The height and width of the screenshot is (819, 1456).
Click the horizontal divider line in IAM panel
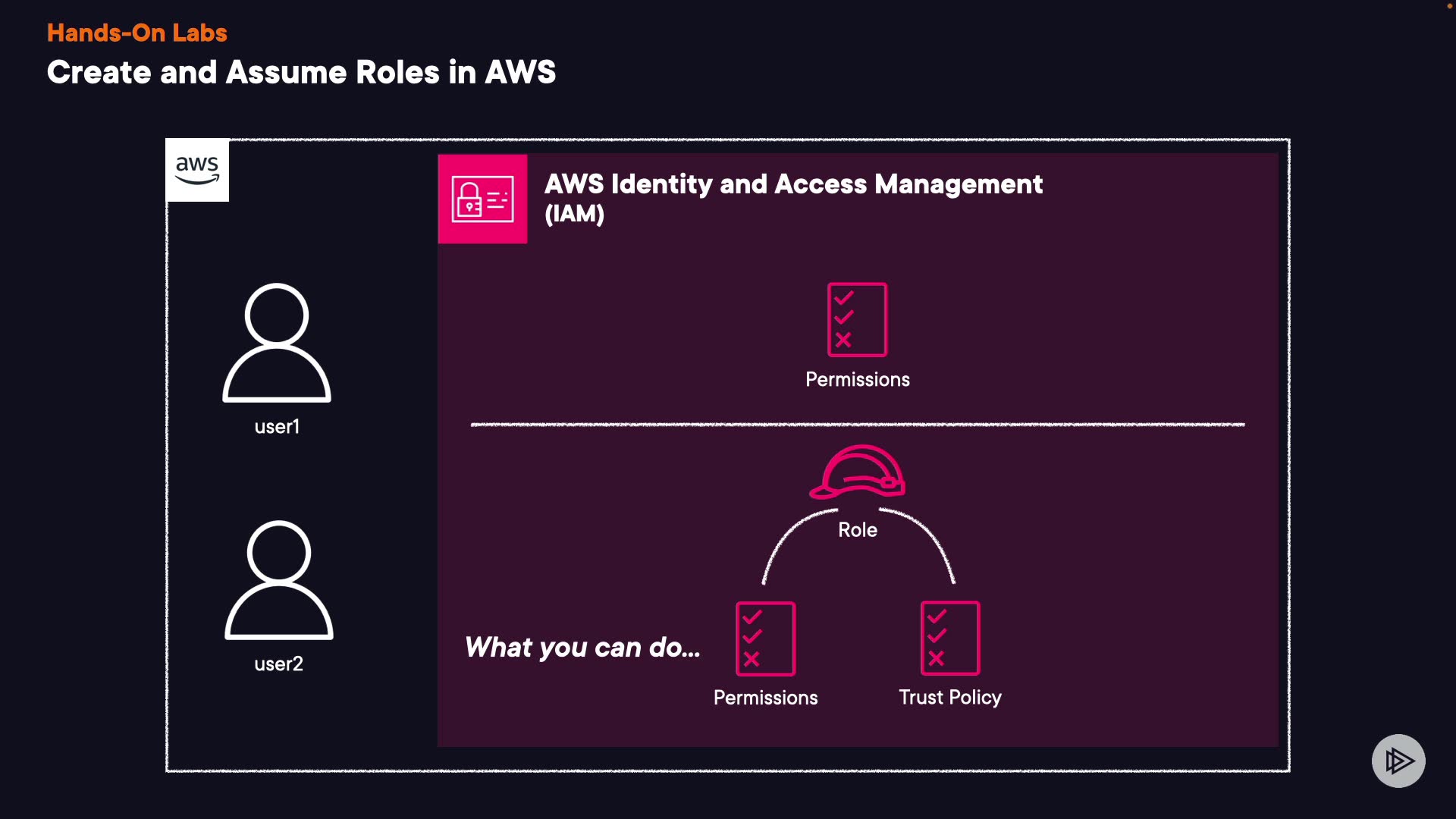click(857, 425)
